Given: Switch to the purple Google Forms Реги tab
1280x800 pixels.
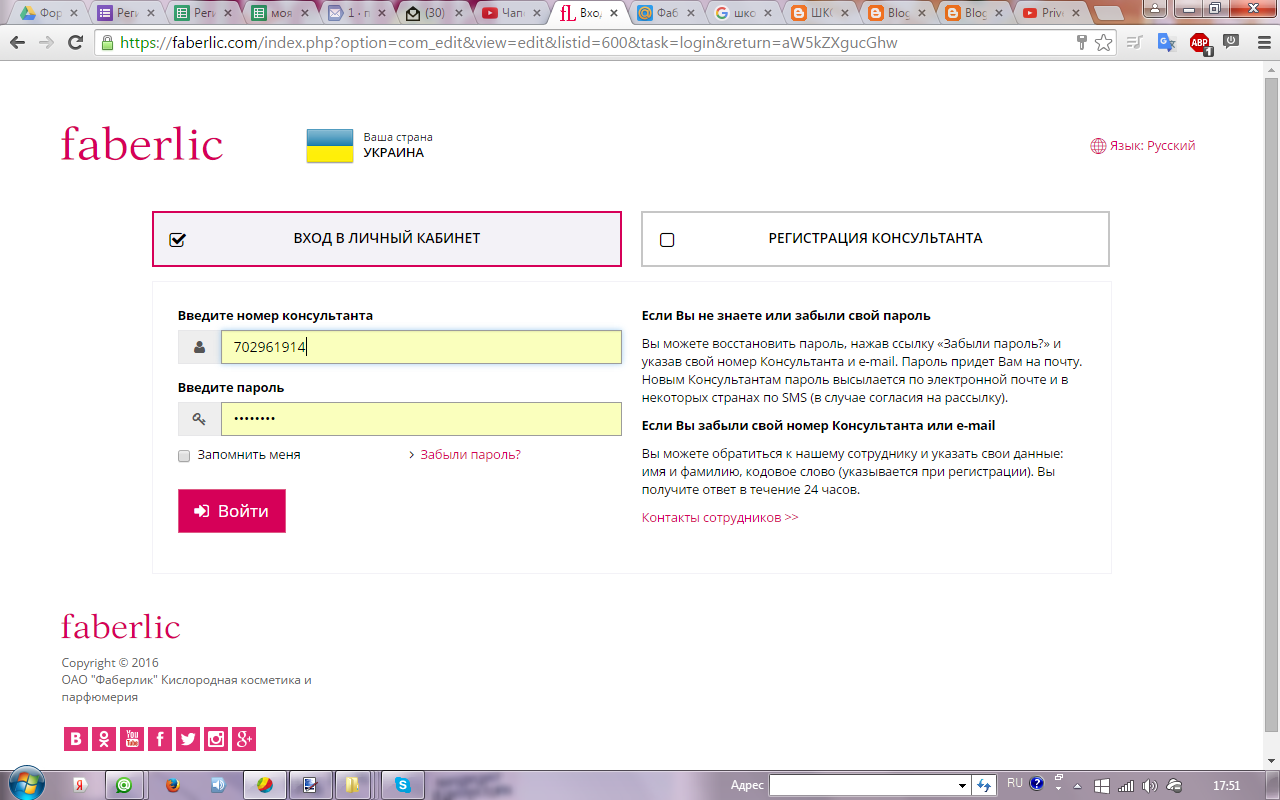Looking at the screenshot, I should (x=125, y=13).
